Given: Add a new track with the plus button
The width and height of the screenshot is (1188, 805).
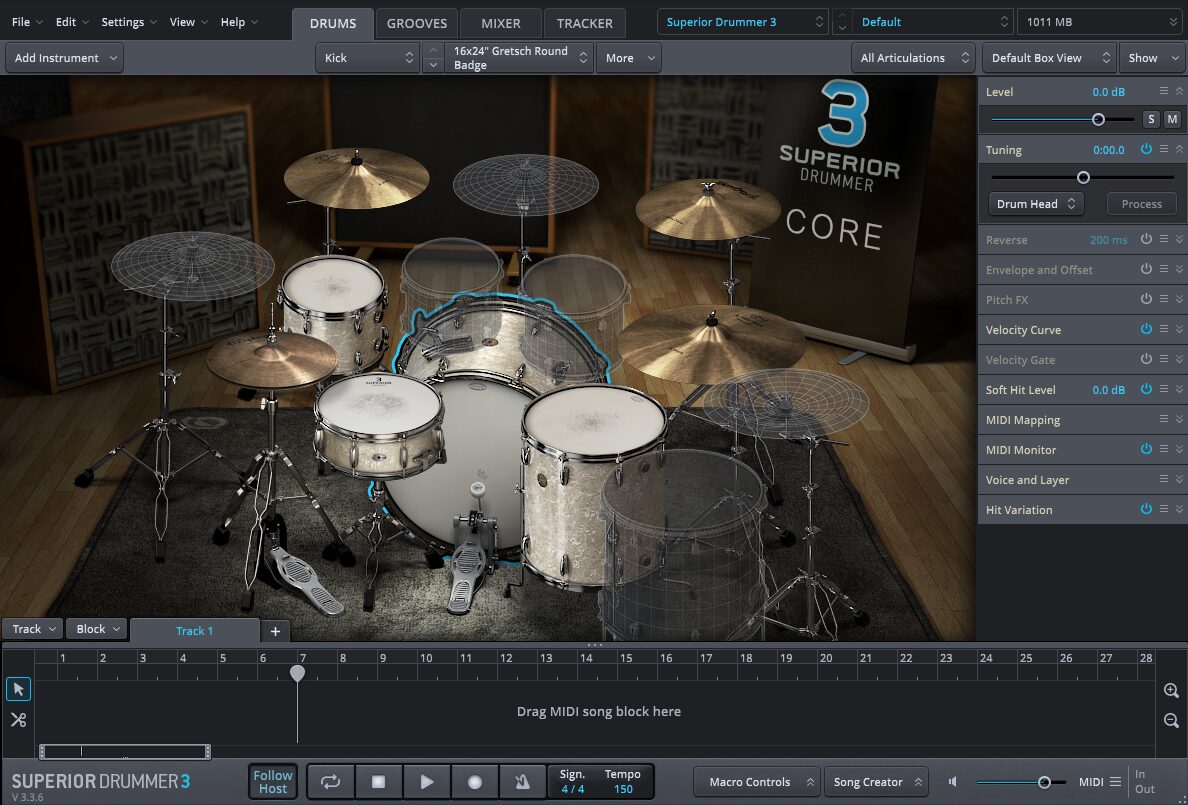Looking at the screenshot, I should pos(274,631).
